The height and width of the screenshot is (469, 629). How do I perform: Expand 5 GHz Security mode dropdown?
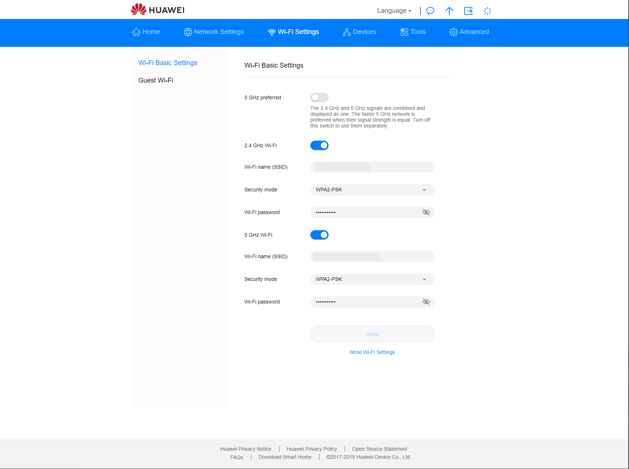coord(372,279)
